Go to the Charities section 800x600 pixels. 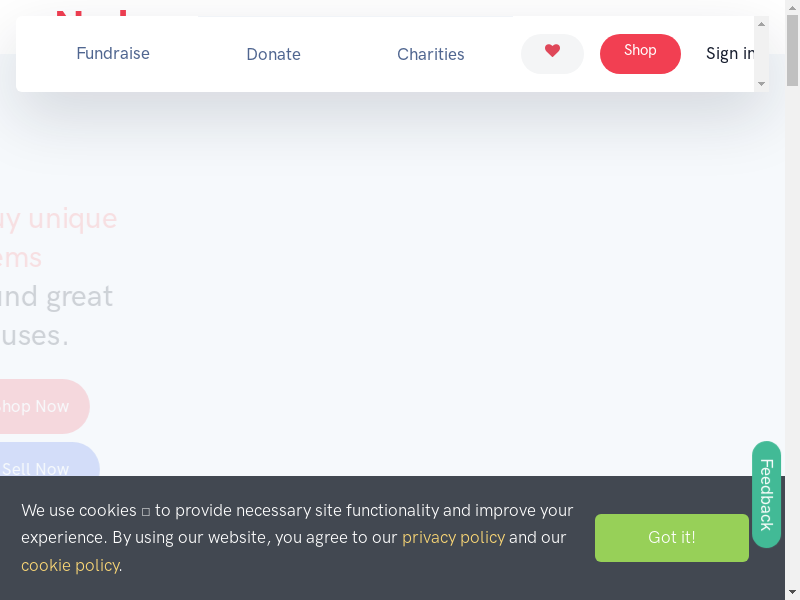[430, 55]
